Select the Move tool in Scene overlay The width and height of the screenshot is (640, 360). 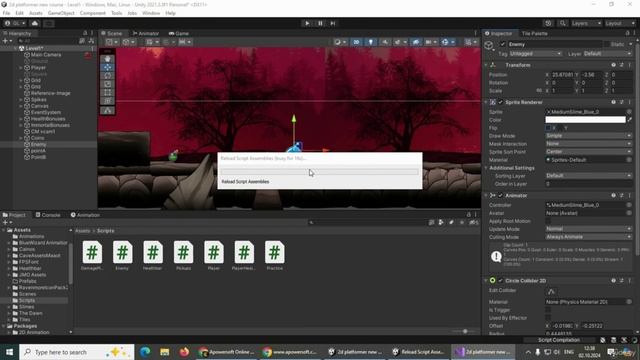(x=107, y=67)
